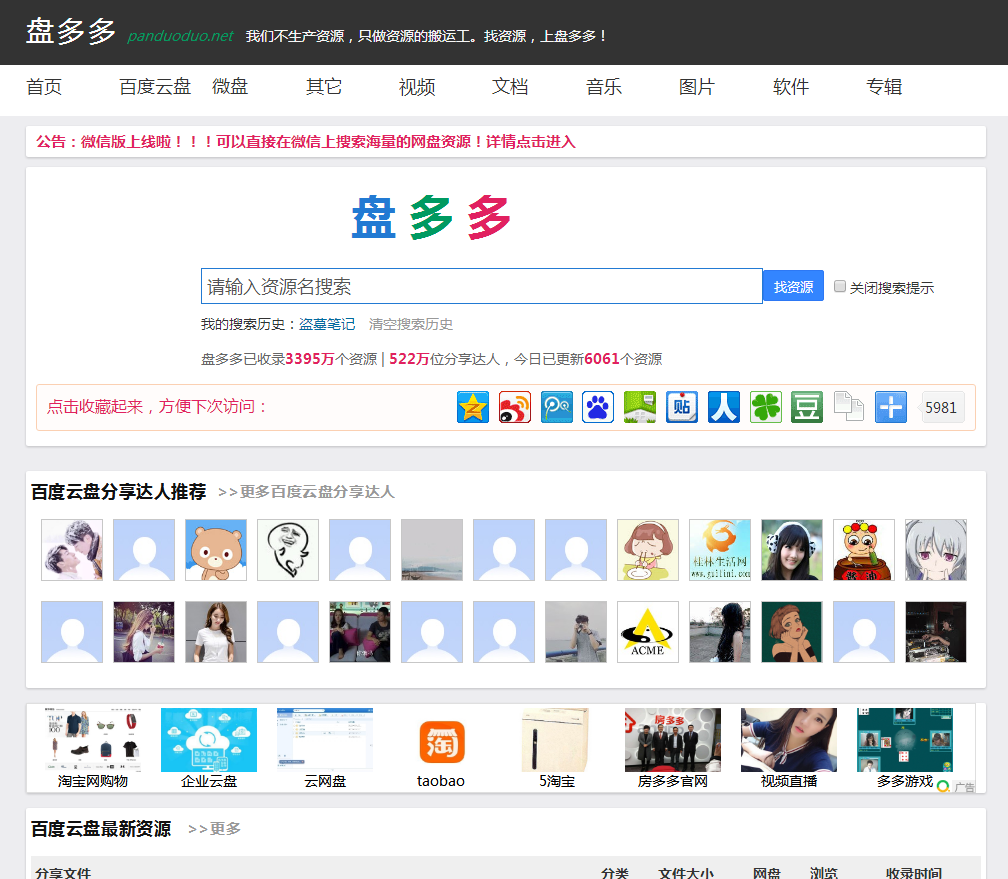Open the 专辑 nav item

coord(884,87)
